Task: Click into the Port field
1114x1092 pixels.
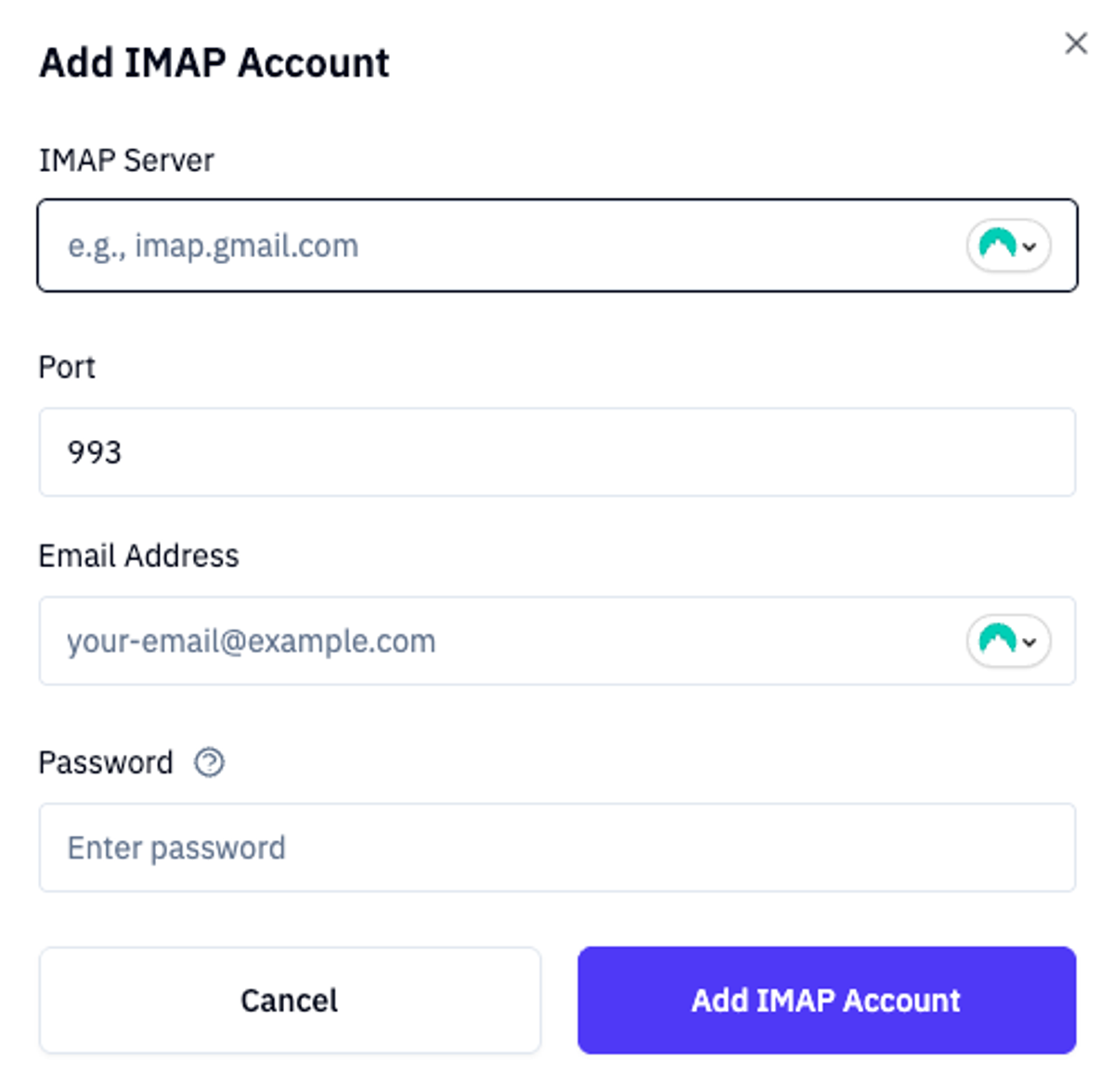Action: click(x=557, y=452)
